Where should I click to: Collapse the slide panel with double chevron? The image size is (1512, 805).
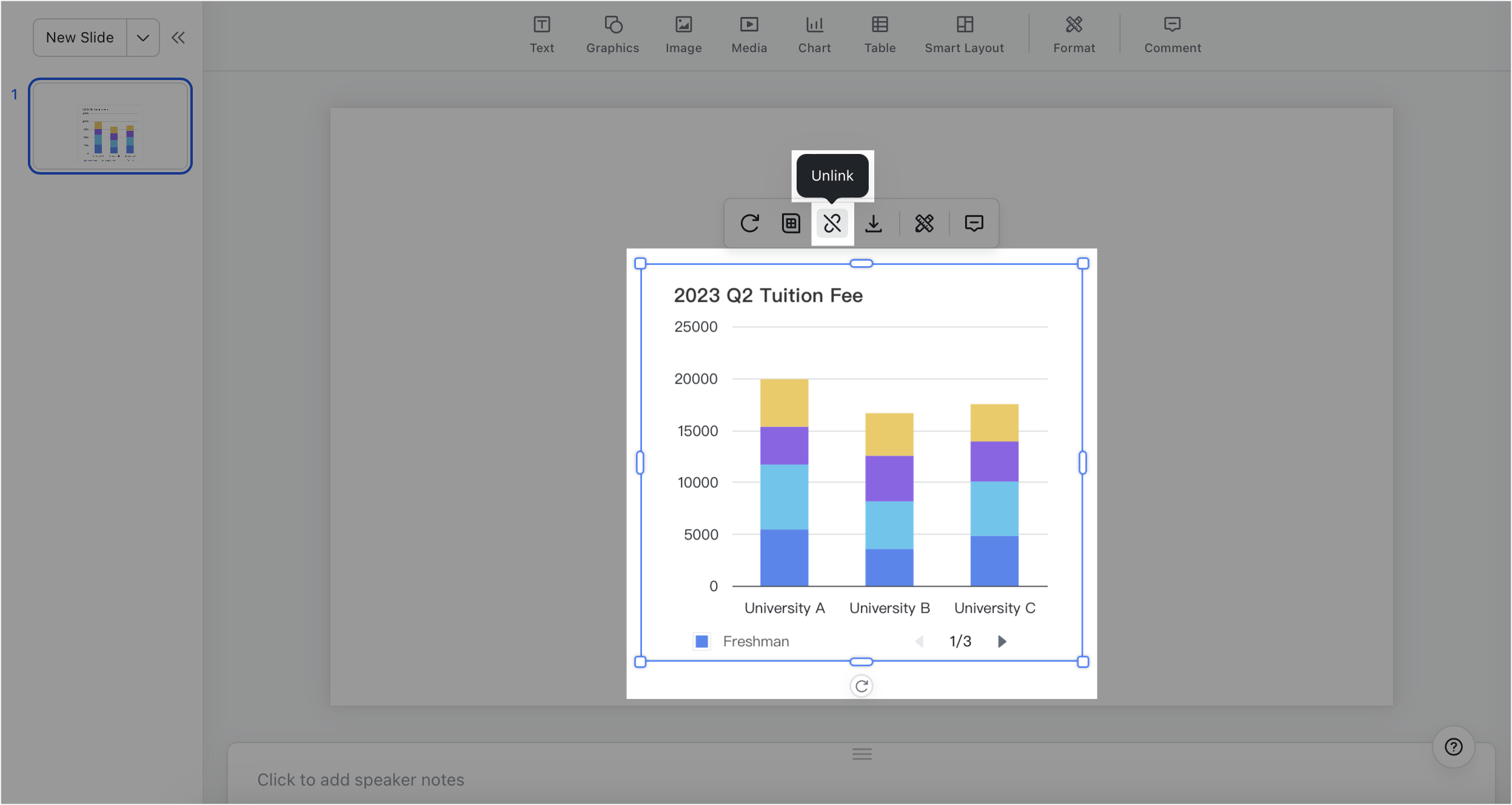coord(178,38)
